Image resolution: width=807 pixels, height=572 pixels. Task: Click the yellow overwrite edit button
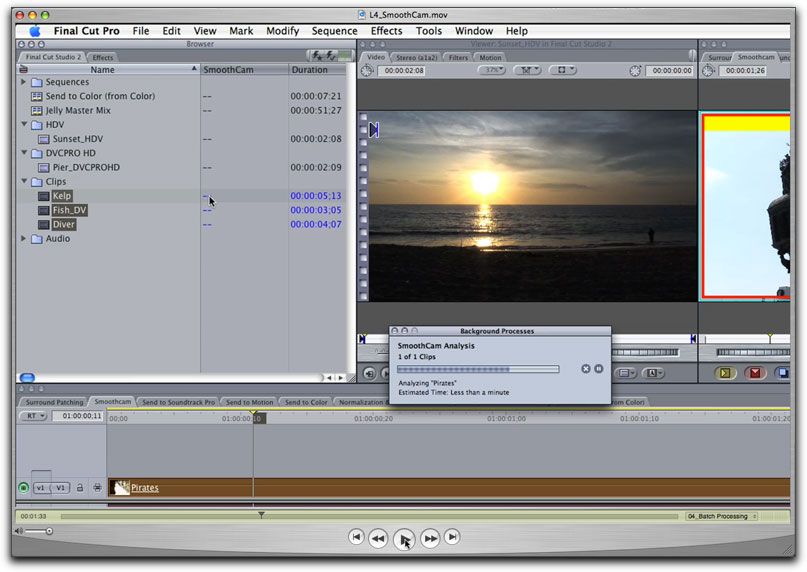[725, 373]
